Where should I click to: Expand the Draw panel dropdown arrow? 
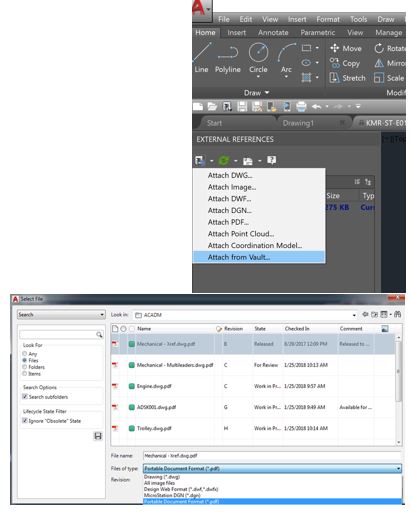click(267, 93)
